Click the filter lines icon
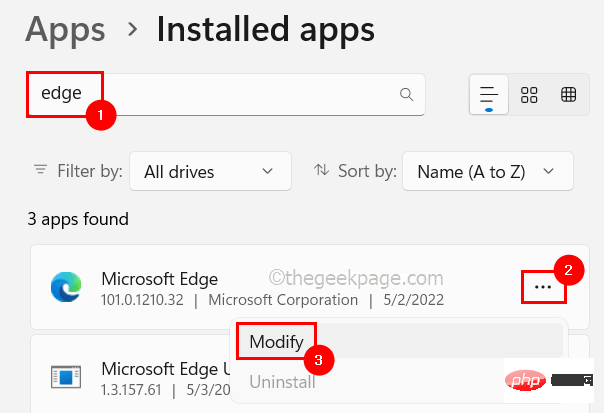The width and height of the screenshot is (604, 413). pos(40,169)
